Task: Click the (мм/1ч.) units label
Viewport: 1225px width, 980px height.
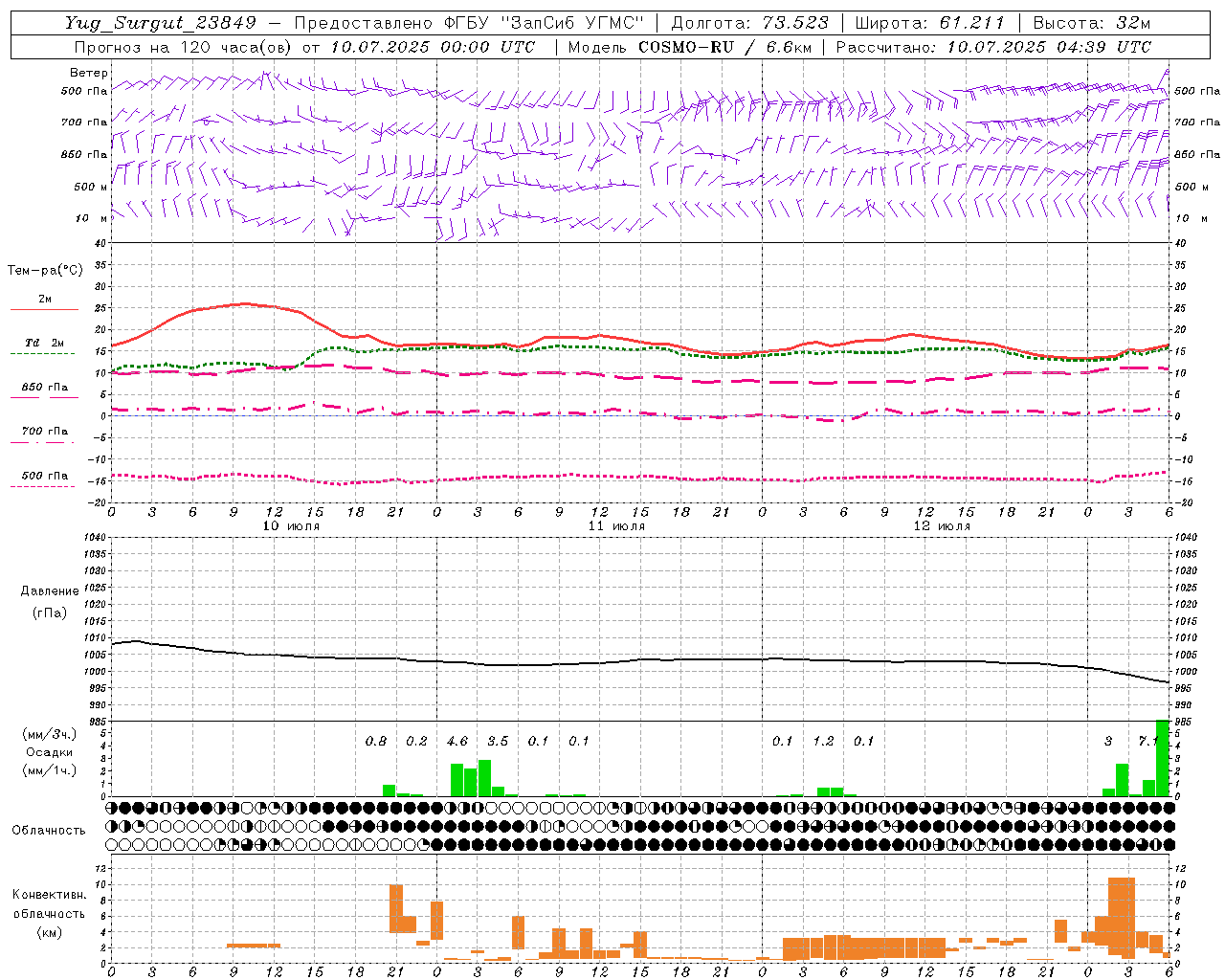Action: (x=50, y=770)
